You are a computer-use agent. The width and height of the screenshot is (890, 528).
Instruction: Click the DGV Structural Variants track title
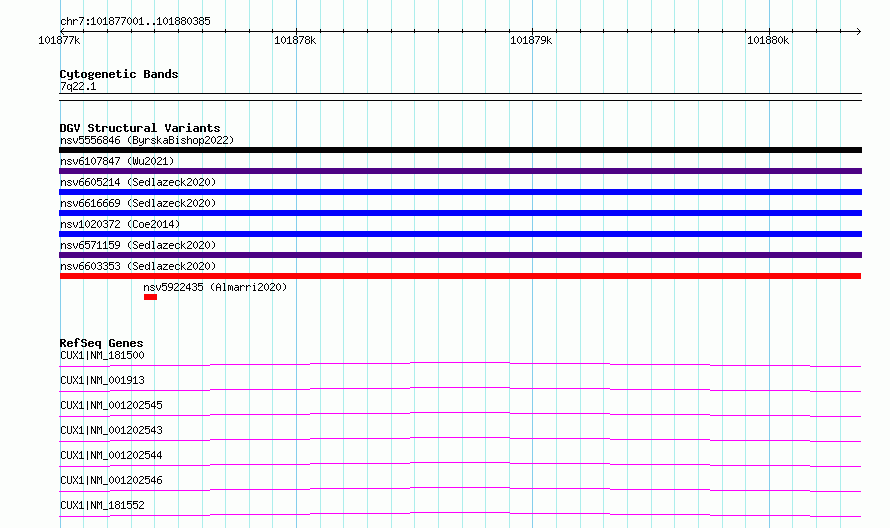point(140,128)
